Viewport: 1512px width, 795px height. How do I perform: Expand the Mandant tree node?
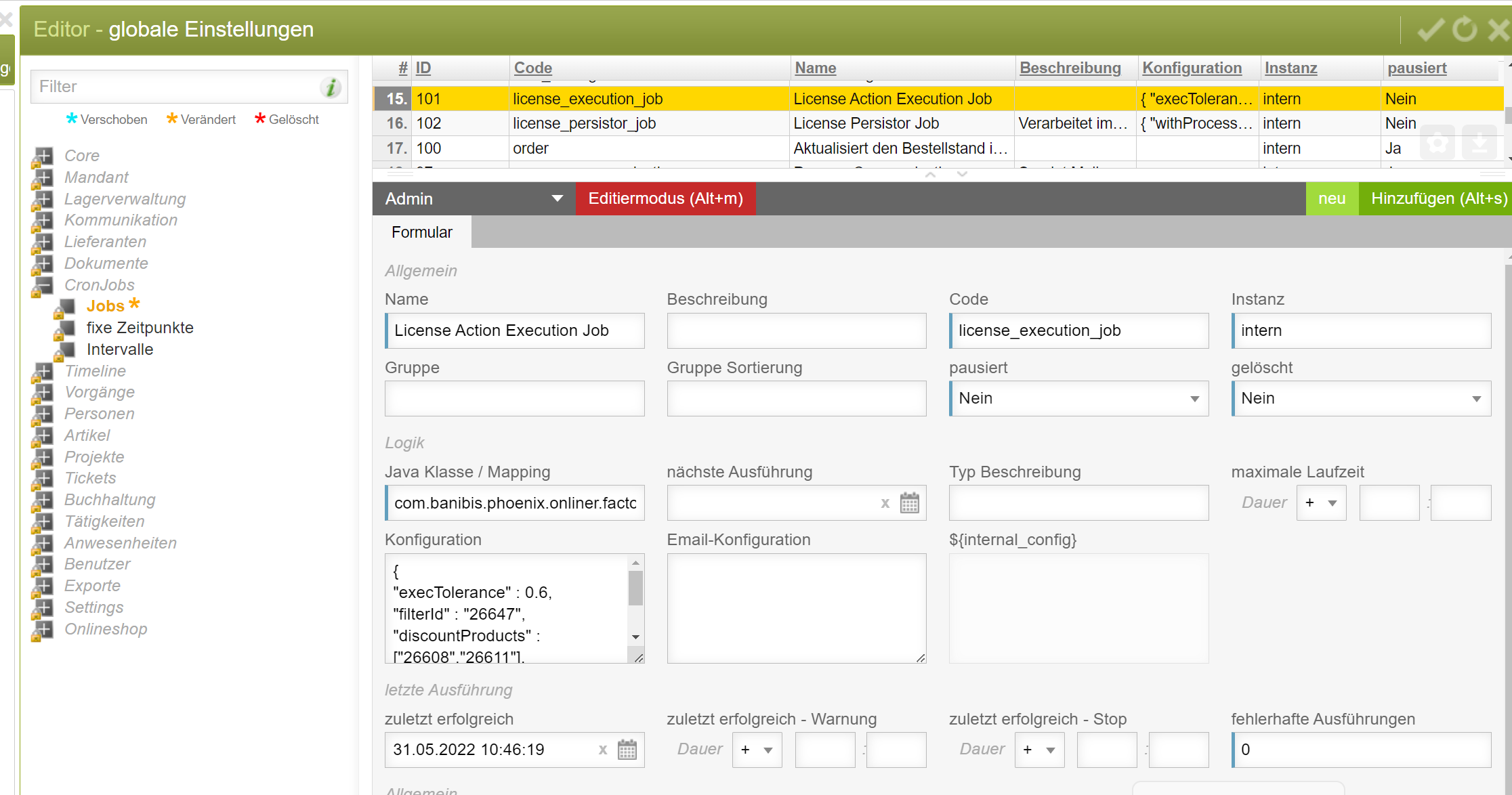(x=43, y=178)
